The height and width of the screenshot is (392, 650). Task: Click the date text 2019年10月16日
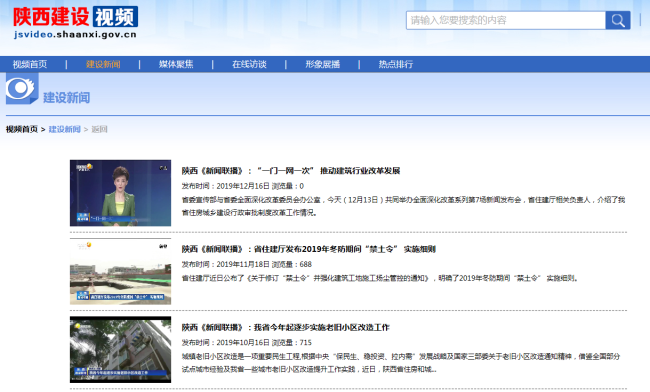243,343
